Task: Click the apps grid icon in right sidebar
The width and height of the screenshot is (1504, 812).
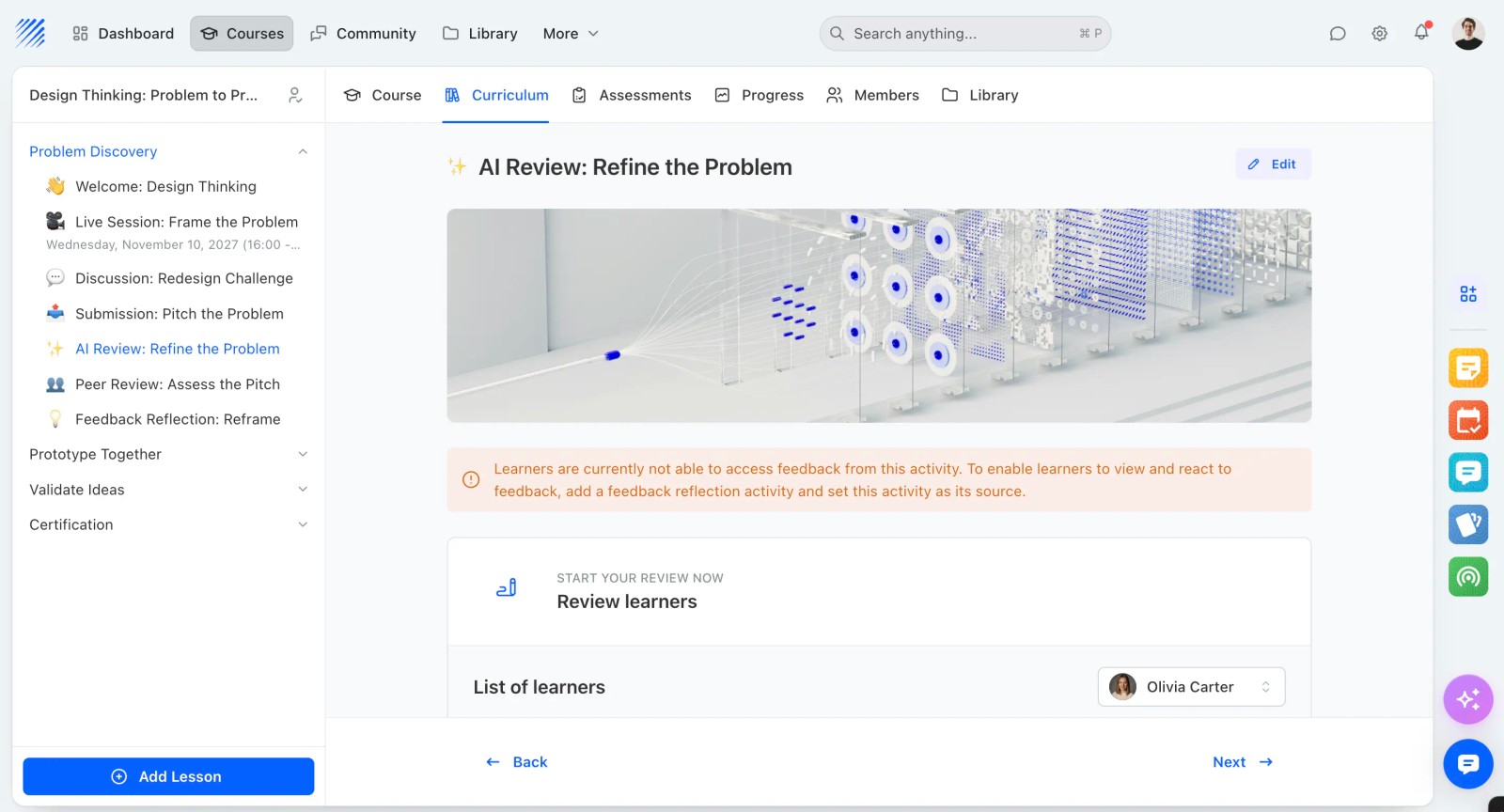Action: [x=1468, y=294]
